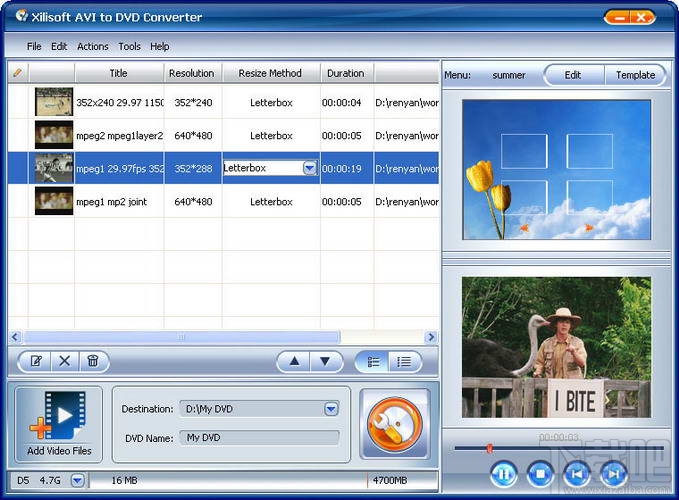Switch to plain list view icon
This screenshot has width=679, height=500.
(x=404, y=361)
